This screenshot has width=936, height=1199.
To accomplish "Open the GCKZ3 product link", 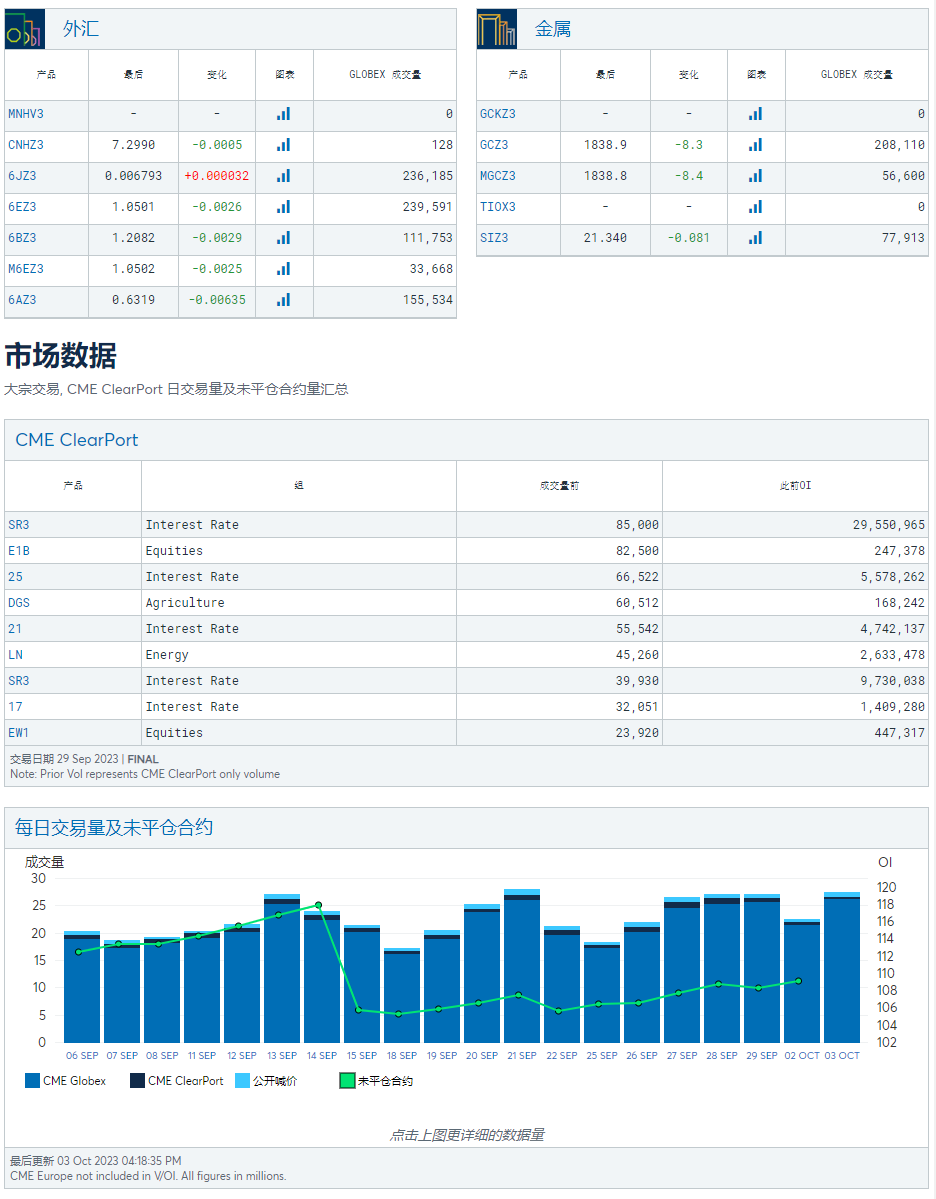I will (x=498, y=114).
